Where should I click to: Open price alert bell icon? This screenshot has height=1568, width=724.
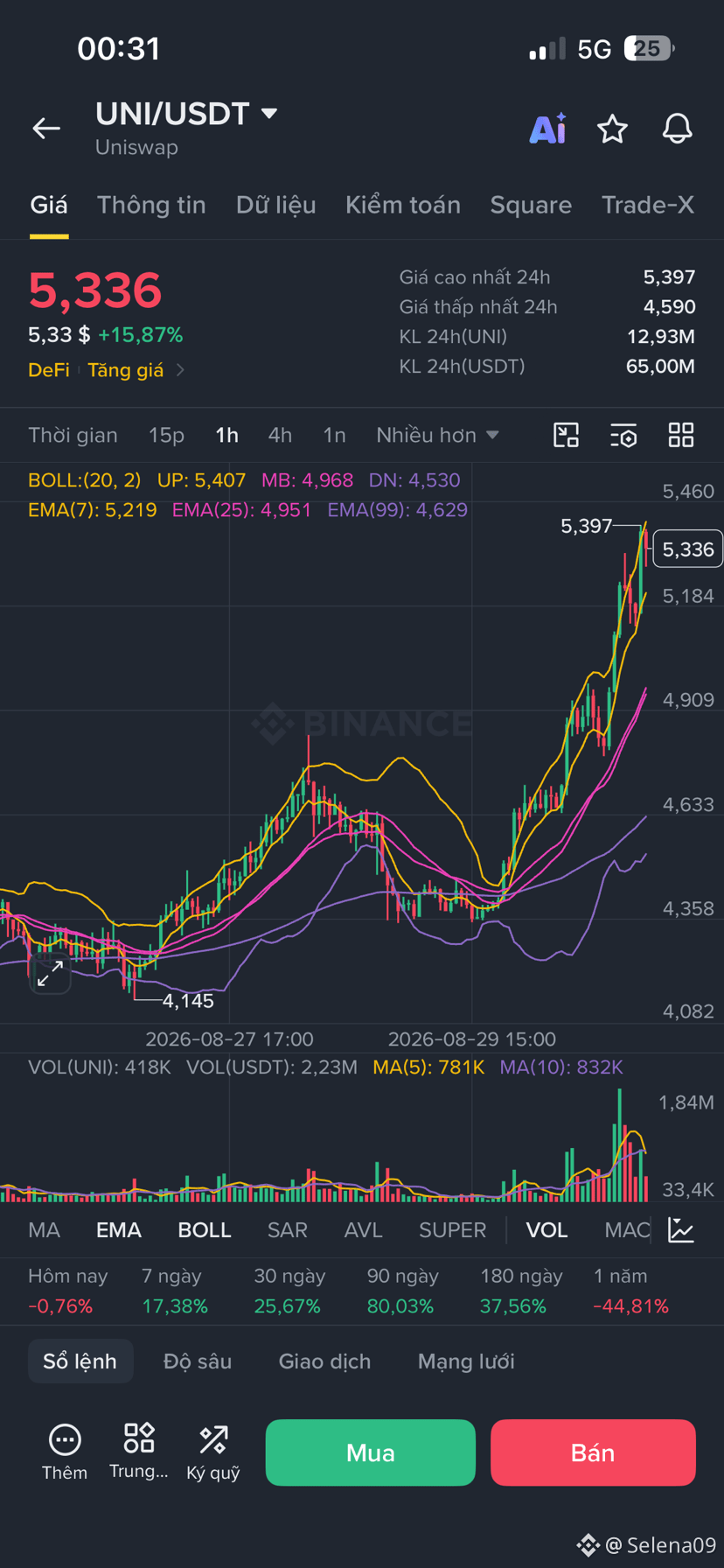pos(677,129)
